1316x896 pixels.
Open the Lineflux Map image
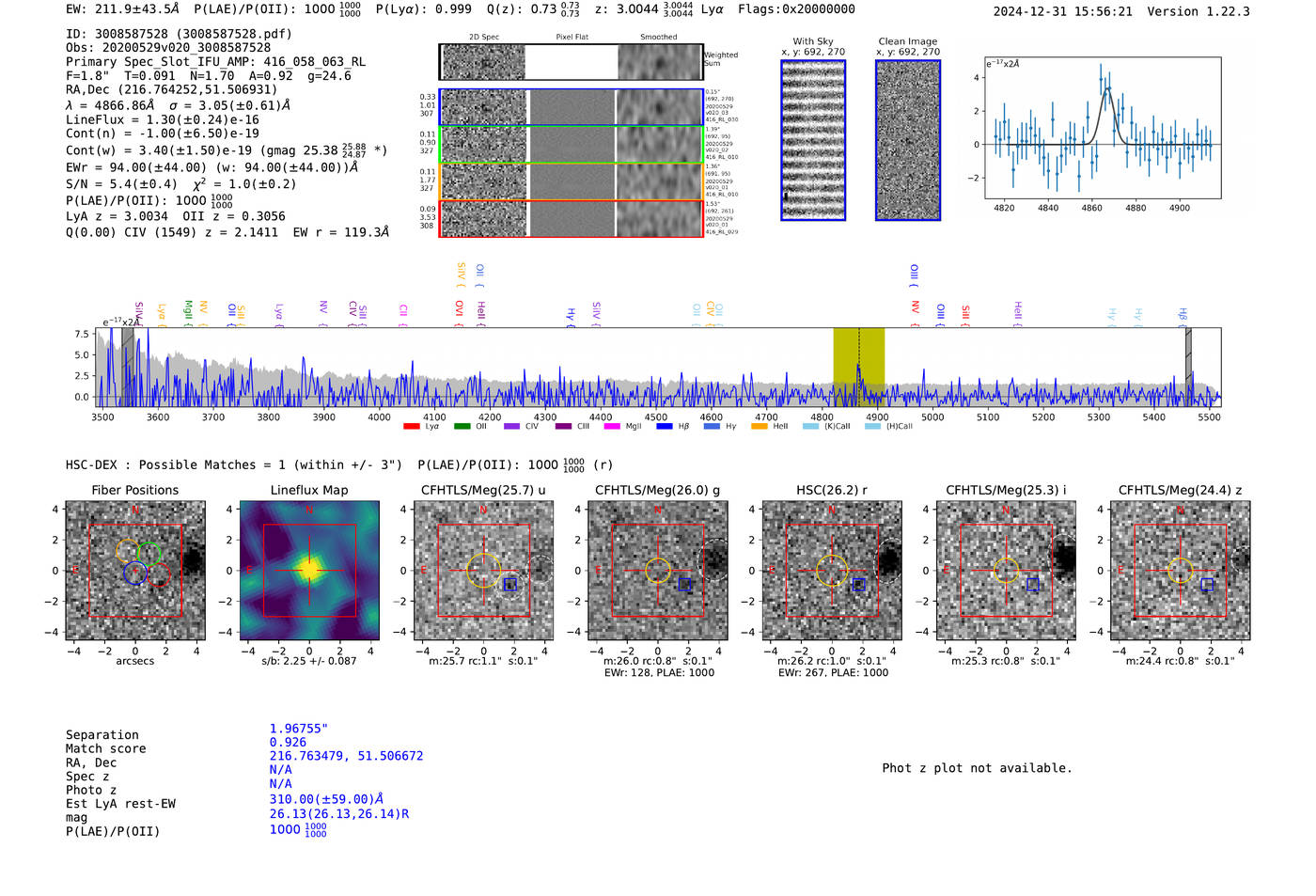point(309,570)
